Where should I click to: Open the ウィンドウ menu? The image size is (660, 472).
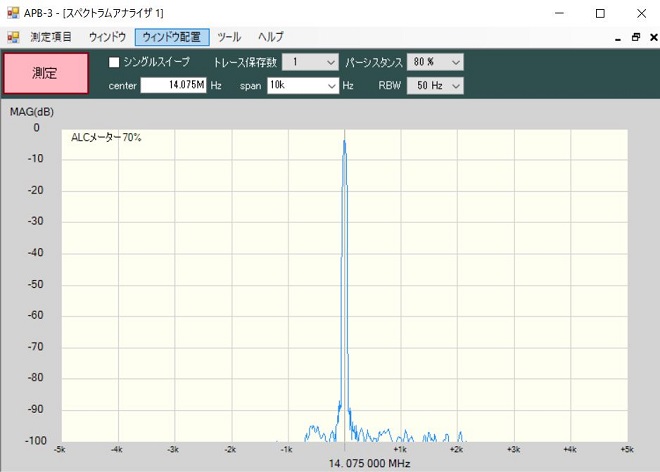[107, 37]
